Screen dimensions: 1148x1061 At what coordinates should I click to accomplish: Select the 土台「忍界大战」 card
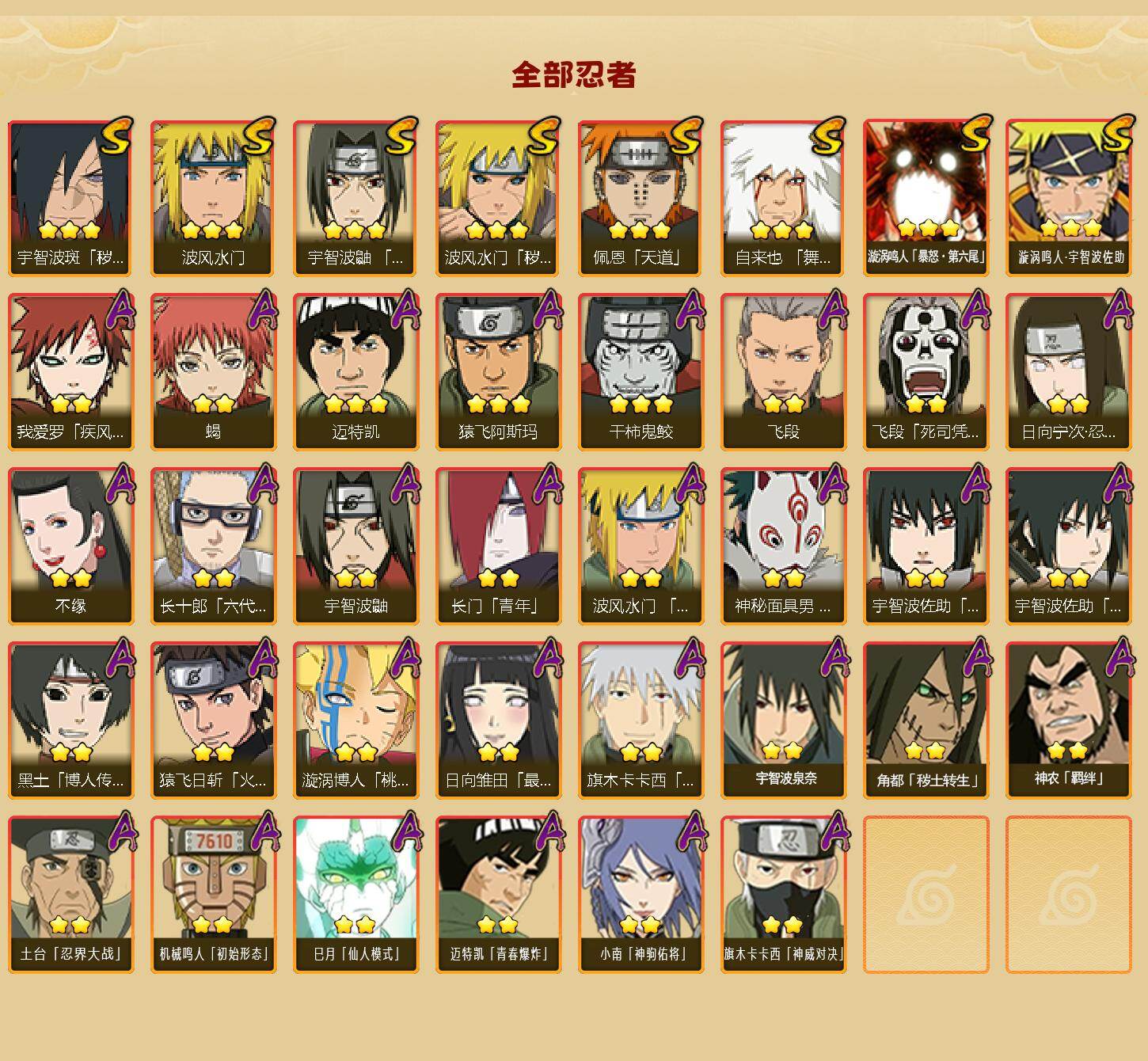coord(70,894)
